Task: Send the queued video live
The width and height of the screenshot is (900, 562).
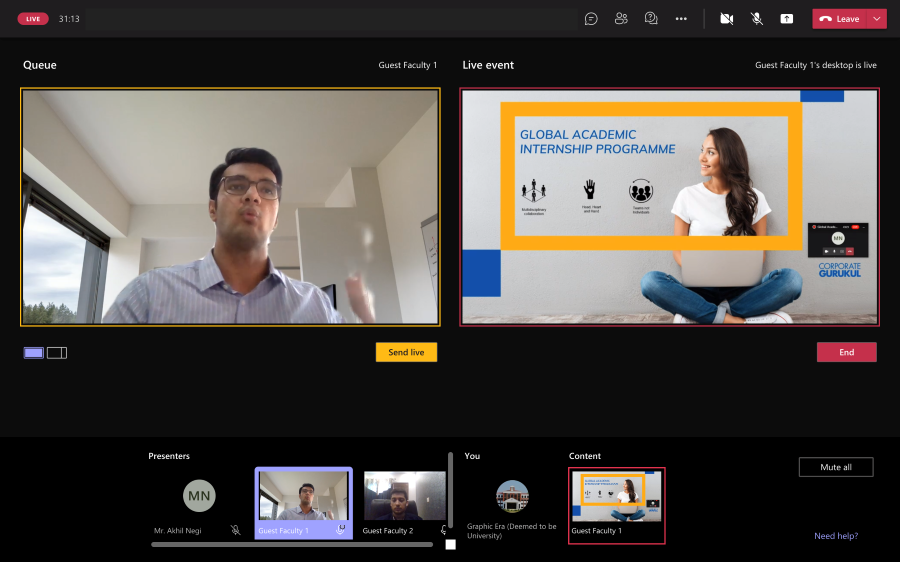Action: click(406, 352)
